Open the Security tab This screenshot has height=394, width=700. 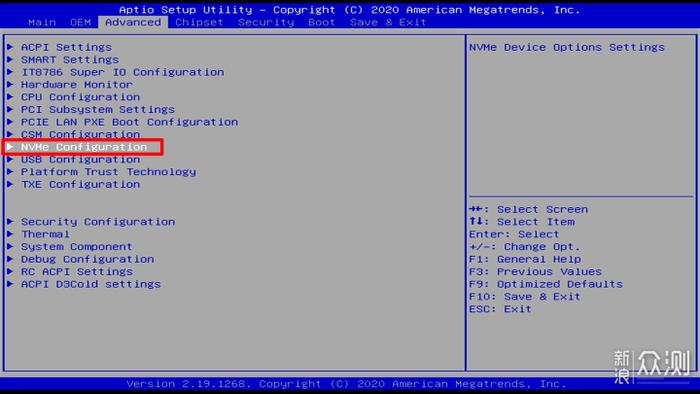(x=266, y=22)
